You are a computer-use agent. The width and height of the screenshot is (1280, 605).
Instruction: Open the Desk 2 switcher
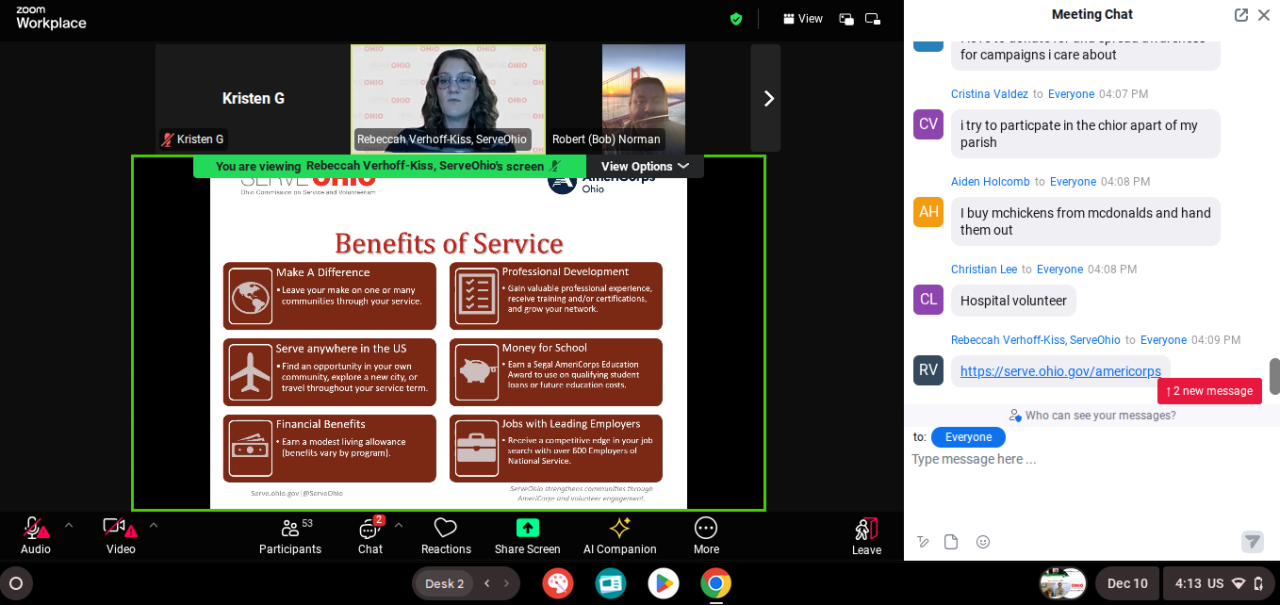pyautogui.click(x=444, y=583)
